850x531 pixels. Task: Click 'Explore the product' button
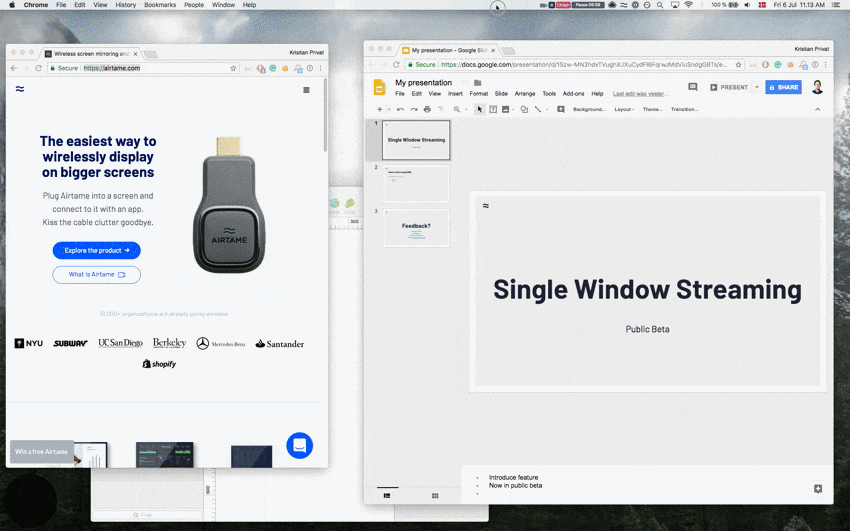[96, 250]
